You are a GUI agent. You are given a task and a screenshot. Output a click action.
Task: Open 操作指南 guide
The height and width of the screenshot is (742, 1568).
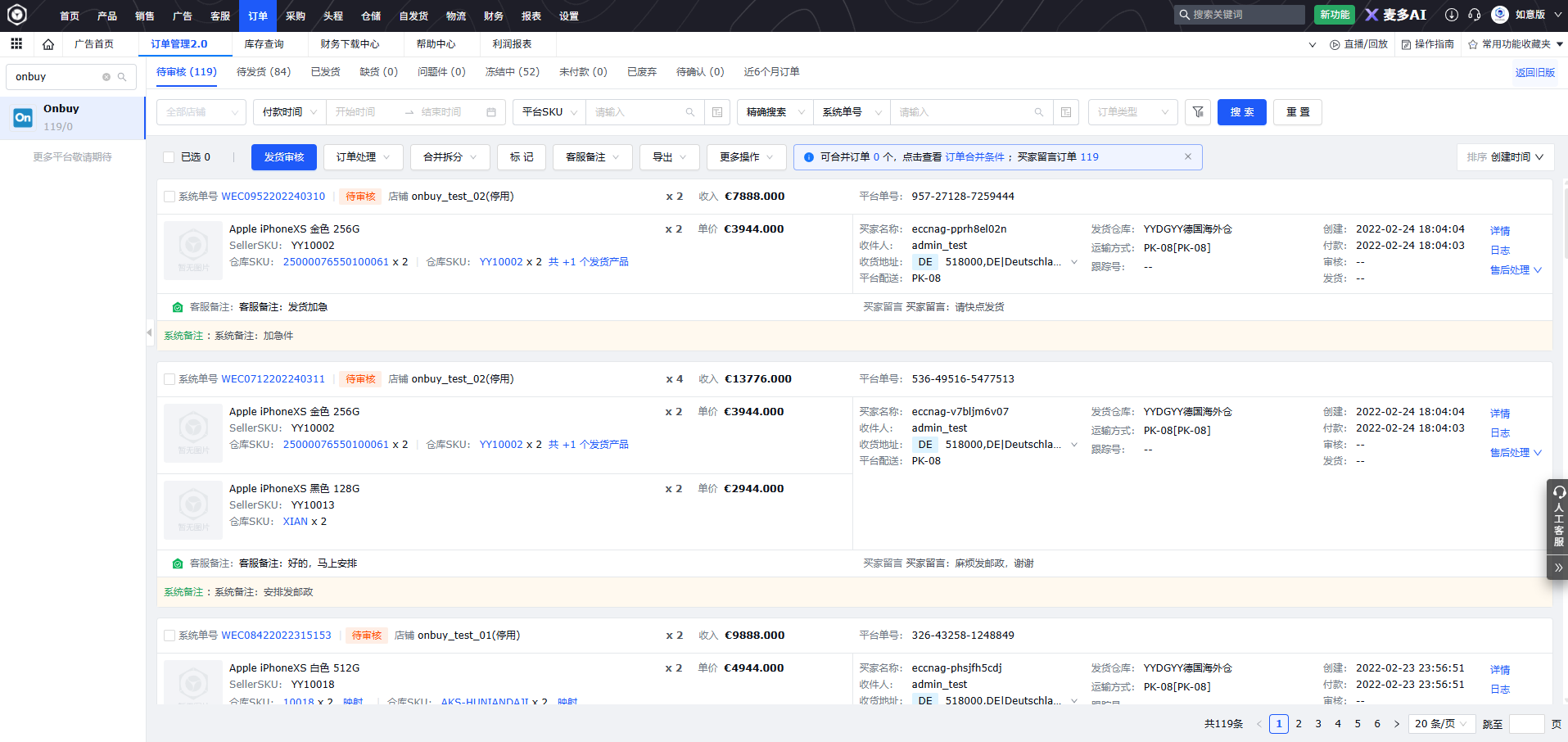tap(1427, 44)
